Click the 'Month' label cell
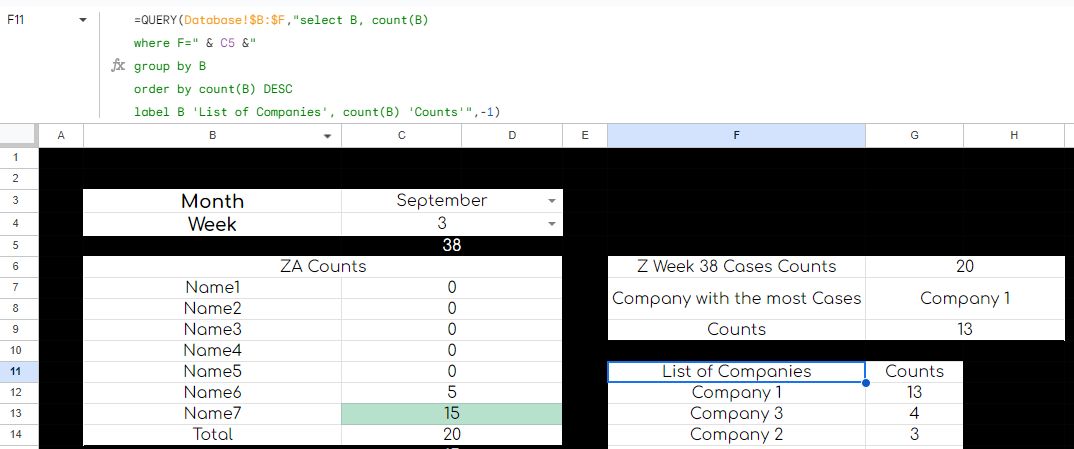 (x=212, y=201)
